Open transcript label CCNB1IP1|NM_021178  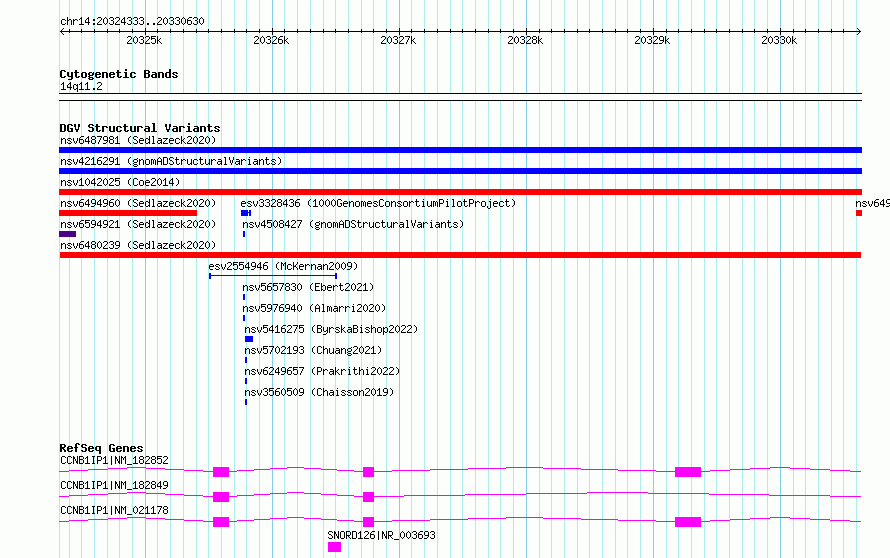[114, 510]
